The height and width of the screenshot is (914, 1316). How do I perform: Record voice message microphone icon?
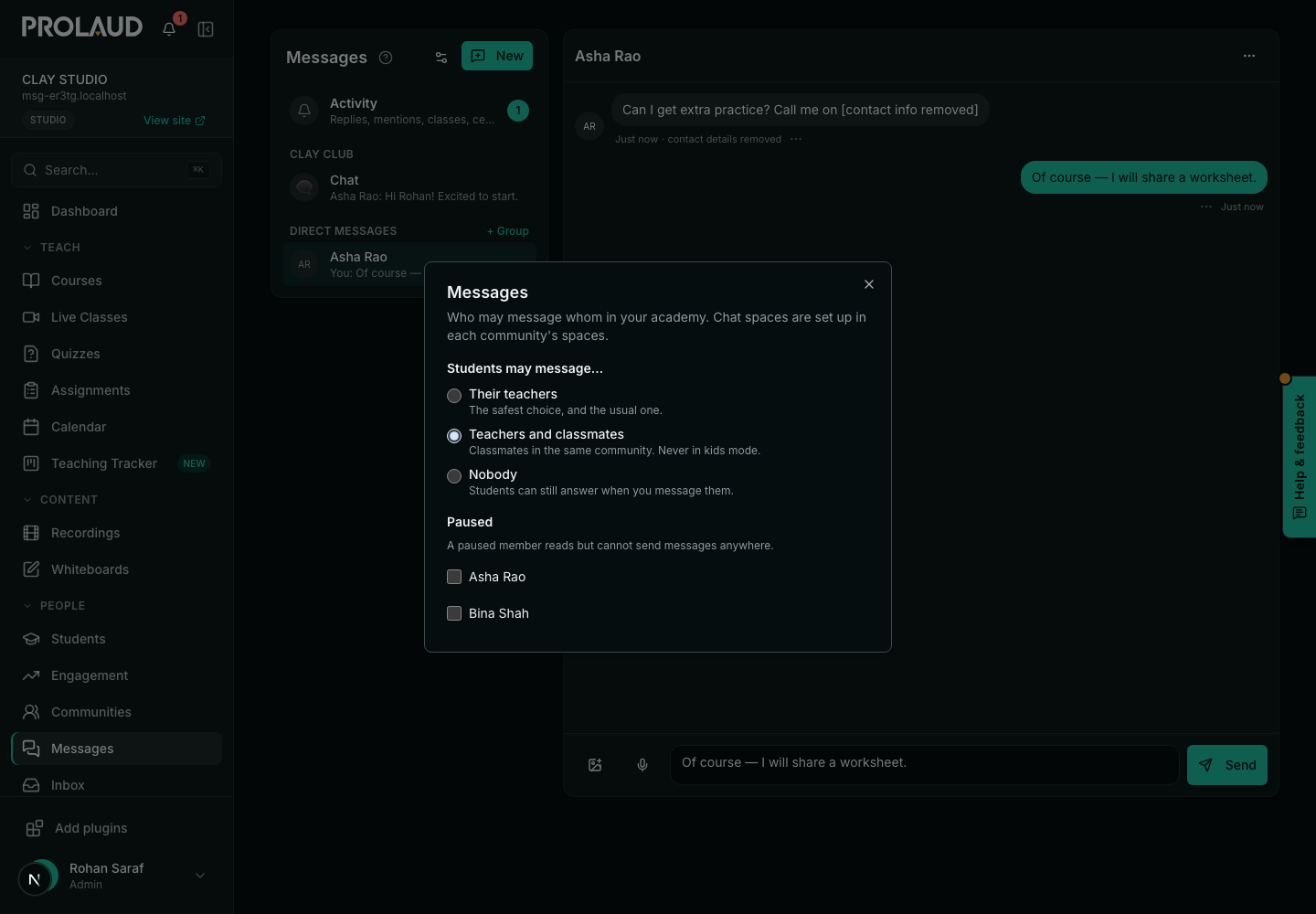(642, 765)
